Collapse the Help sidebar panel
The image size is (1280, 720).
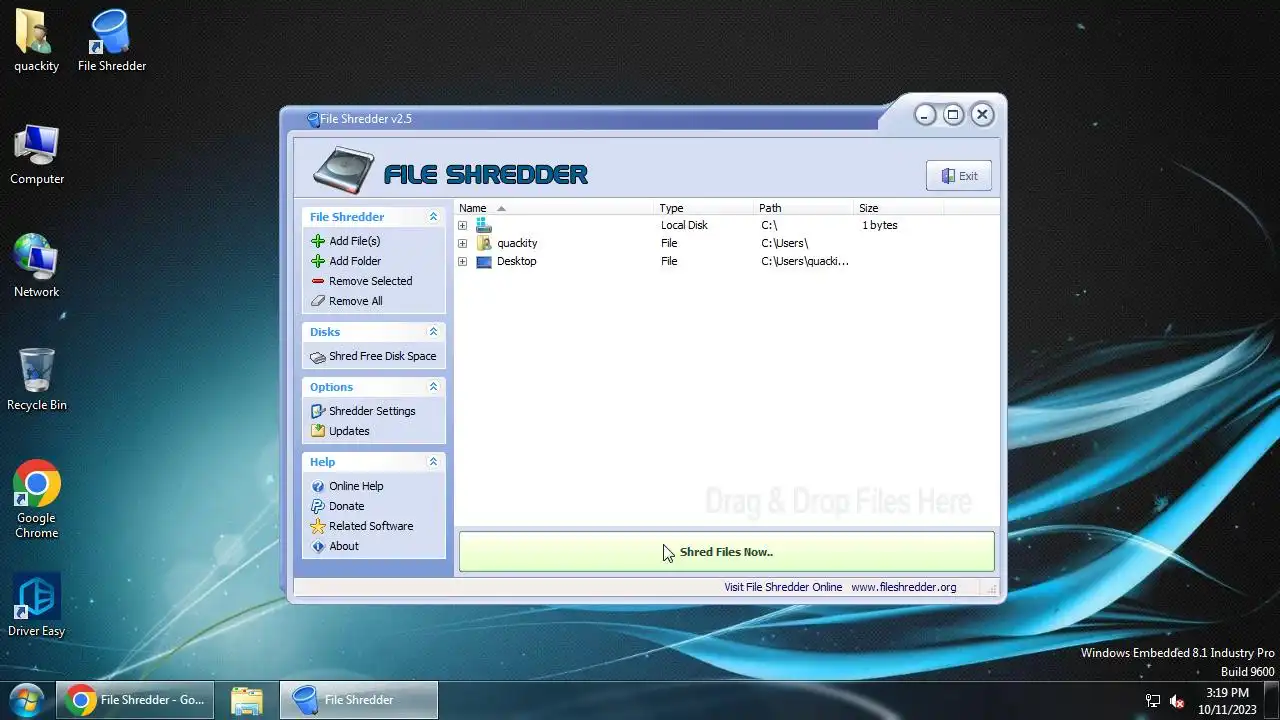coord(433,462)
